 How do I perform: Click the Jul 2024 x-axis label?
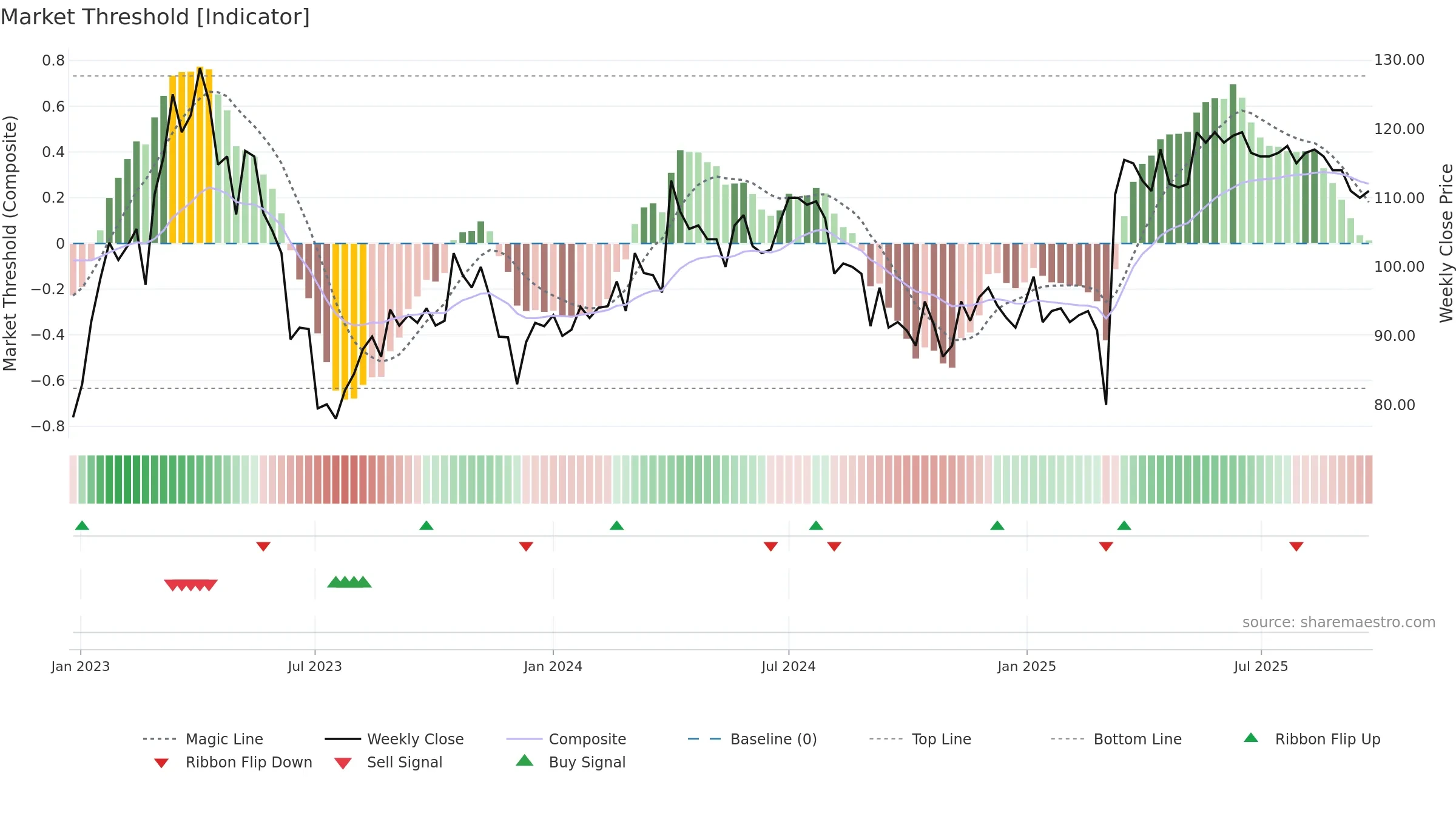(x=789, y=667)
